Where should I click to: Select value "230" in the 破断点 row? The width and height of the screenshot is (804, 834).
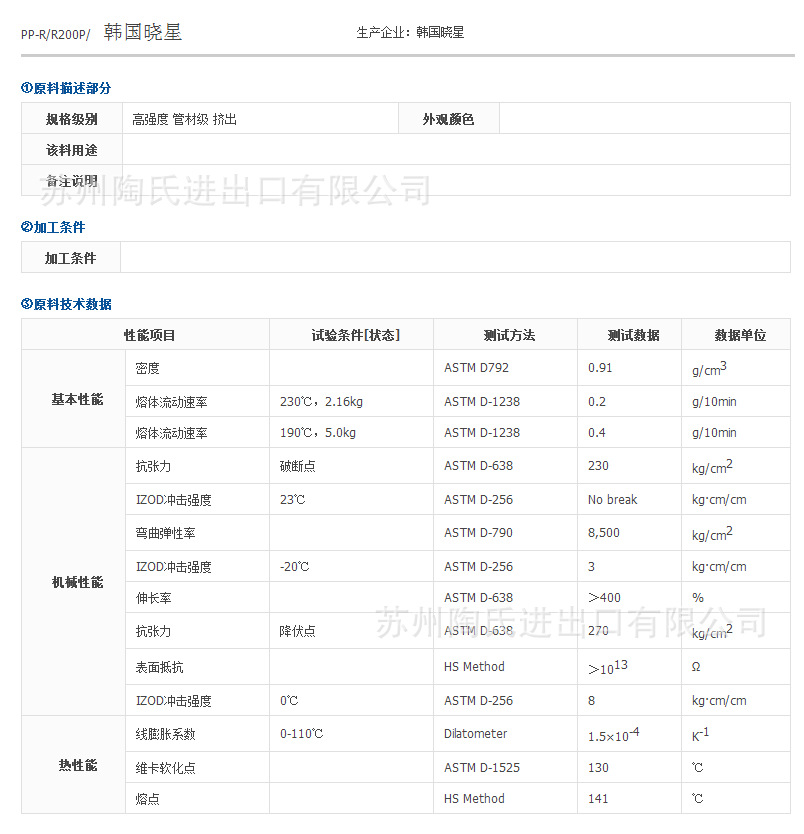click(598, 465)
